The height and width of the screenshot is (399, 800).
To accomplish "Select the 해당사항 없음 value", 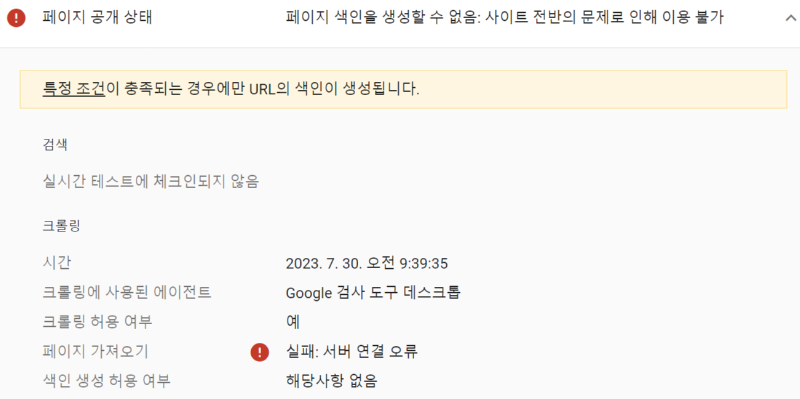I will pyautogui.click(x=332, y=381).
